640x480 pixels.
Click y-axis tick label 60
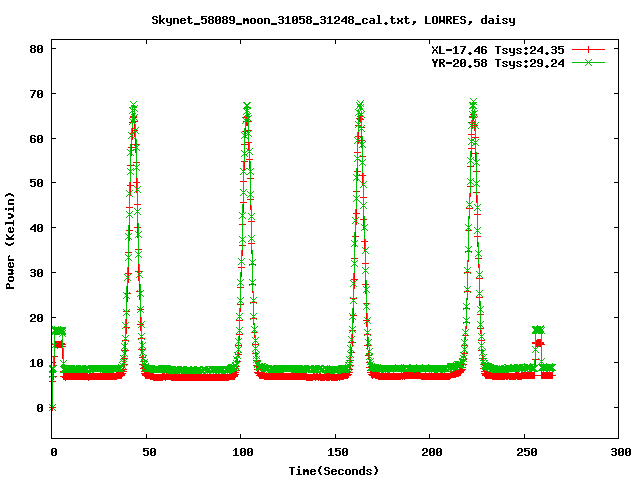37,139
